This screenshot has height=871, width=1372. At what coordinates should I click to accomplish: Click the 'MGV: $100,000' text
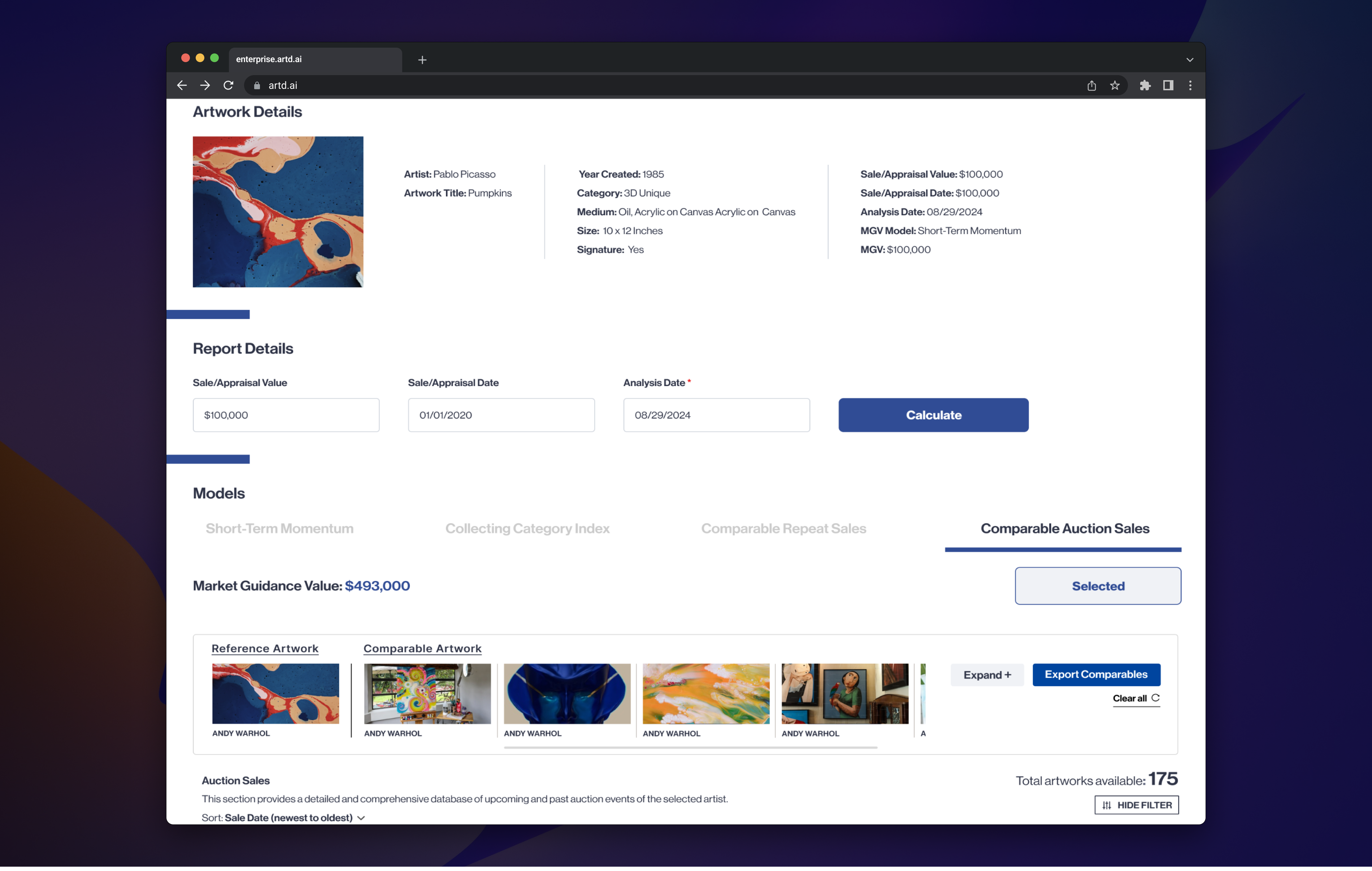click(x=895, y=249)
